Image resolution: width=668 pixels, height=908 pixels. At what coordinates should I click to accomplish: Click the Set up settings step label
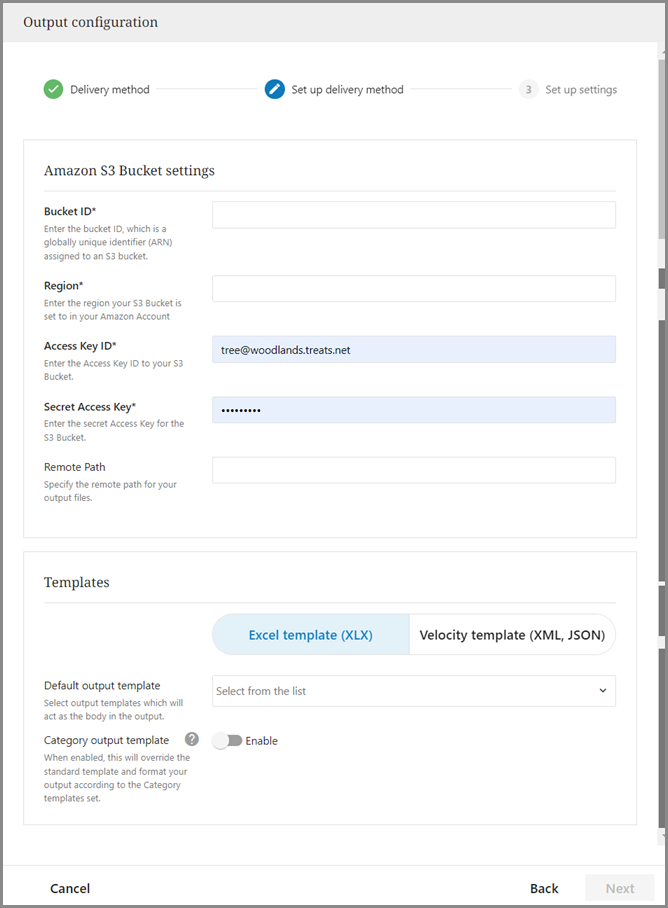point(581,90)
